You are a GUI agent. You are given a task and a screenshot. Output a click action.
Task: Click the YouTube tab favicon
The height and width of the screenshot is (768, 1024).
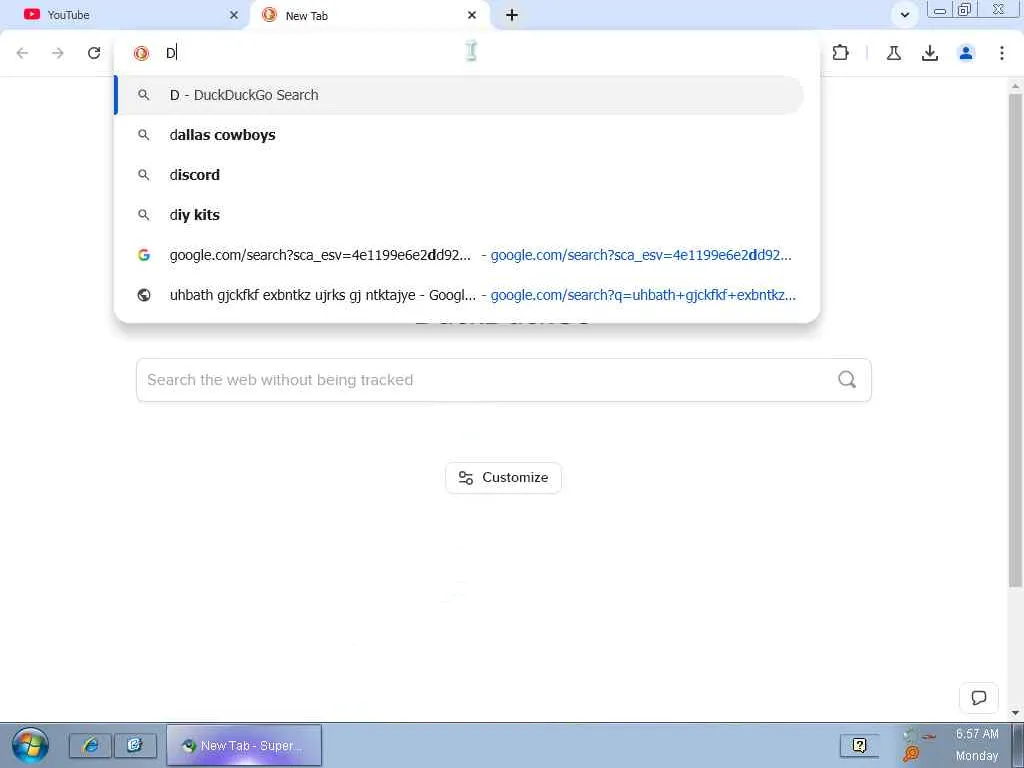[x=31, y=14]
